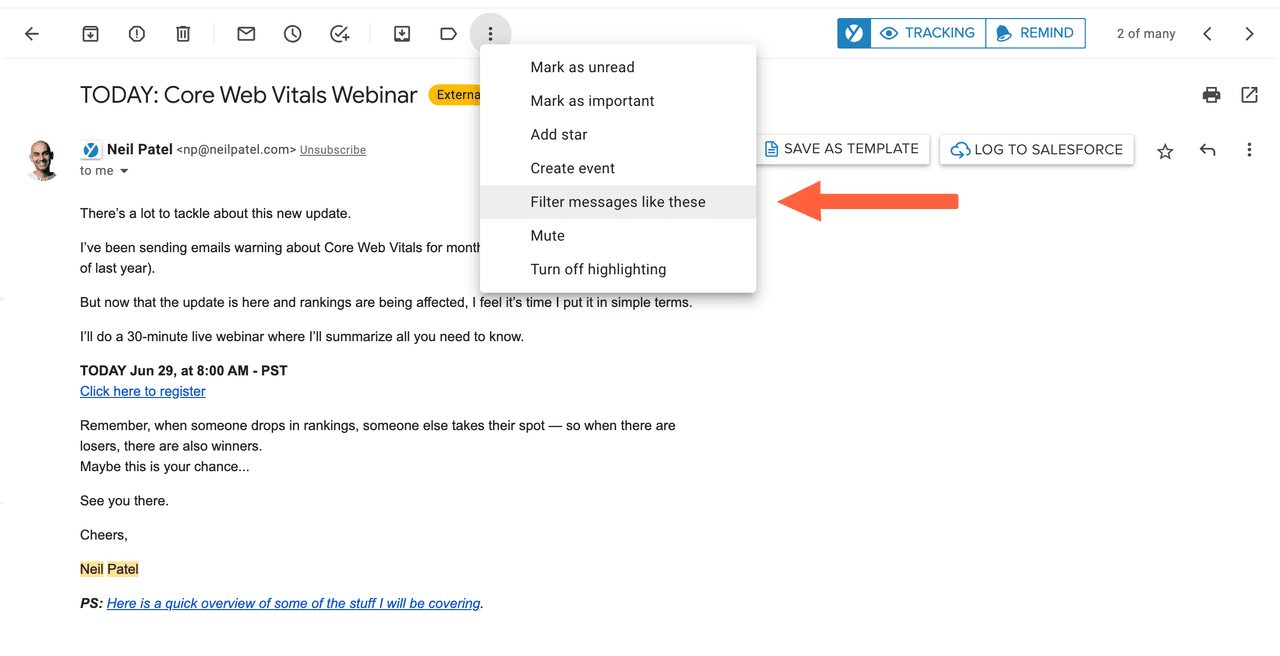1280x656 pixels.
Task: Go to the next email with the right chevron
Action: [x=1249, y=33]
